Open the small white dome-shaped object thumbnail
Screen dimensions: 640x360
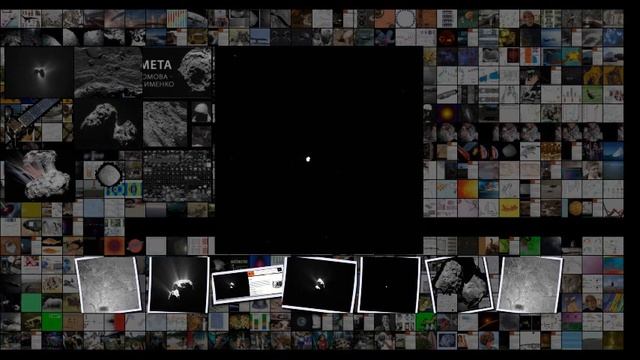201,112
